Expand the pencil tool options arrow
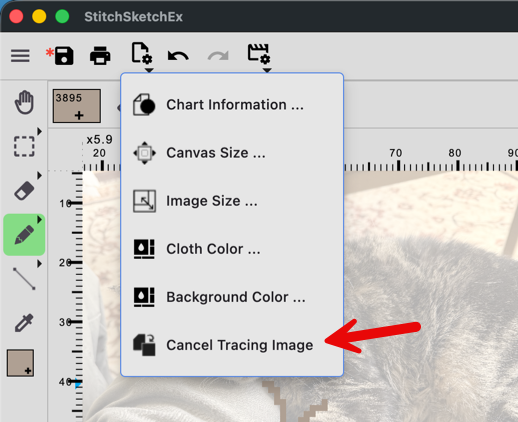 40,219
